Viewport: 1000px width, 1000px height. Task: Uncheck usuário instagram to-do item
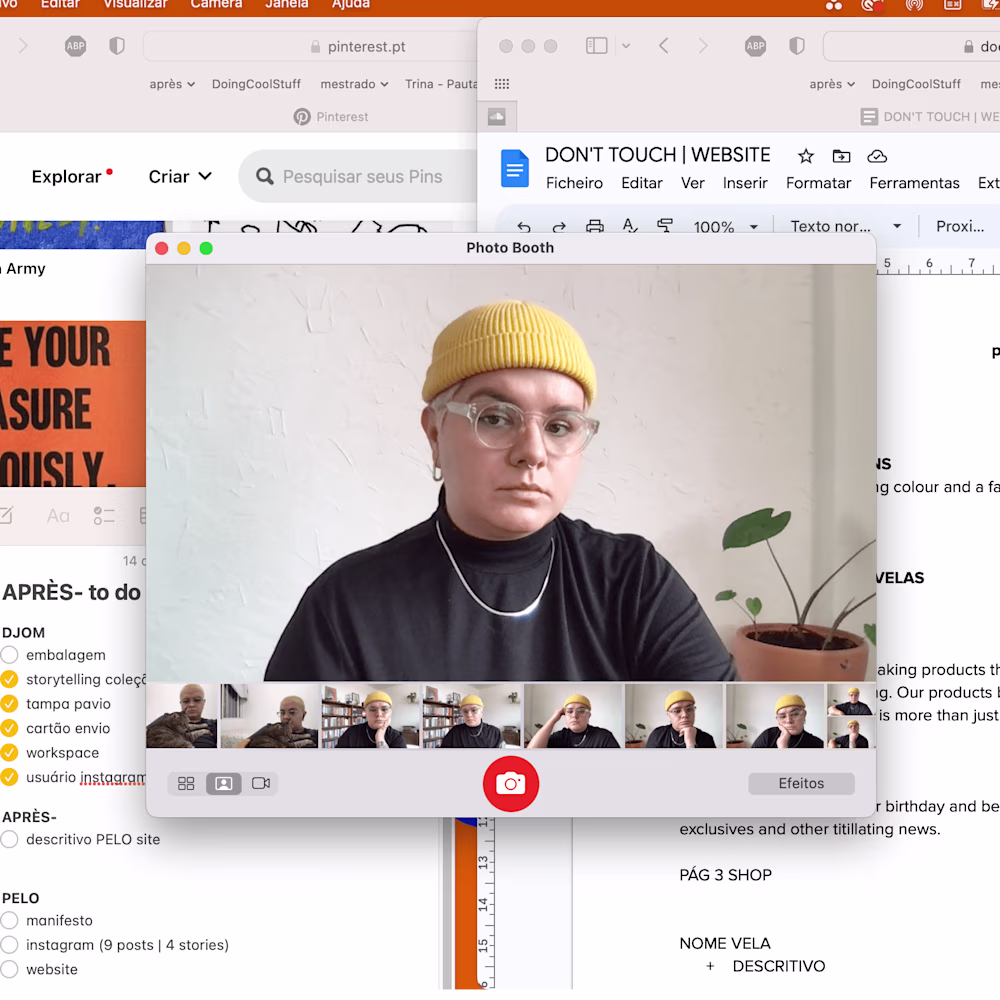click(10, 777)
